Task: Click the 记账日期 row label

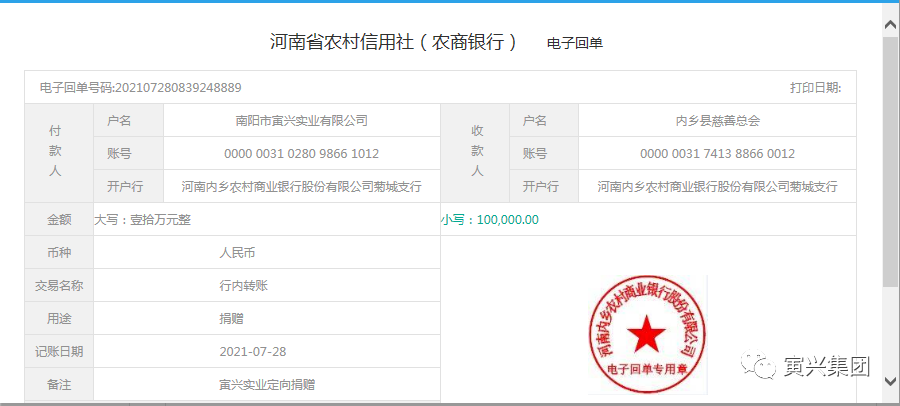Action: (59, 351)
